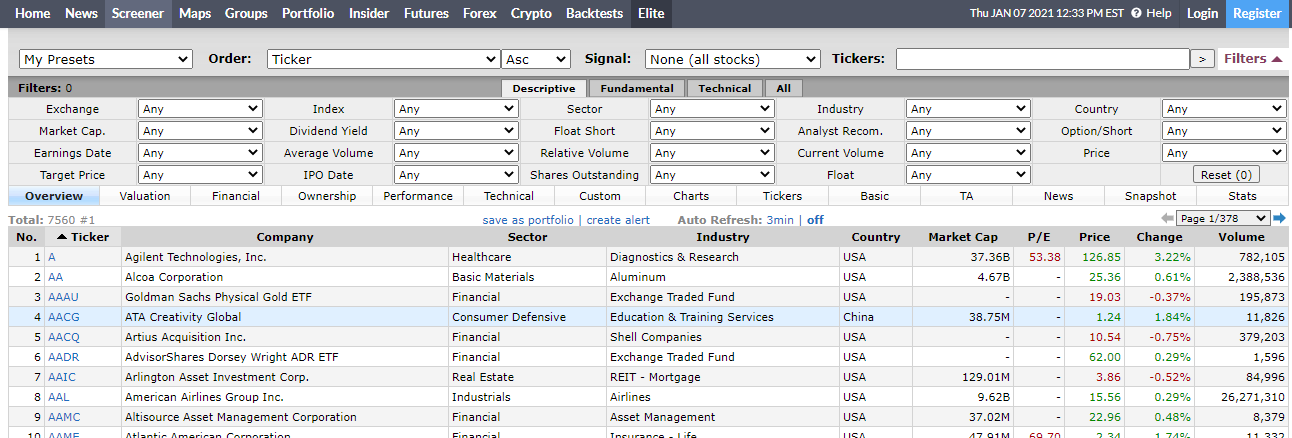The width and height of the screenshot is (1292, 438).
Task: Open the News menu item
Action: pyautogui.click(x=81, y=13)
